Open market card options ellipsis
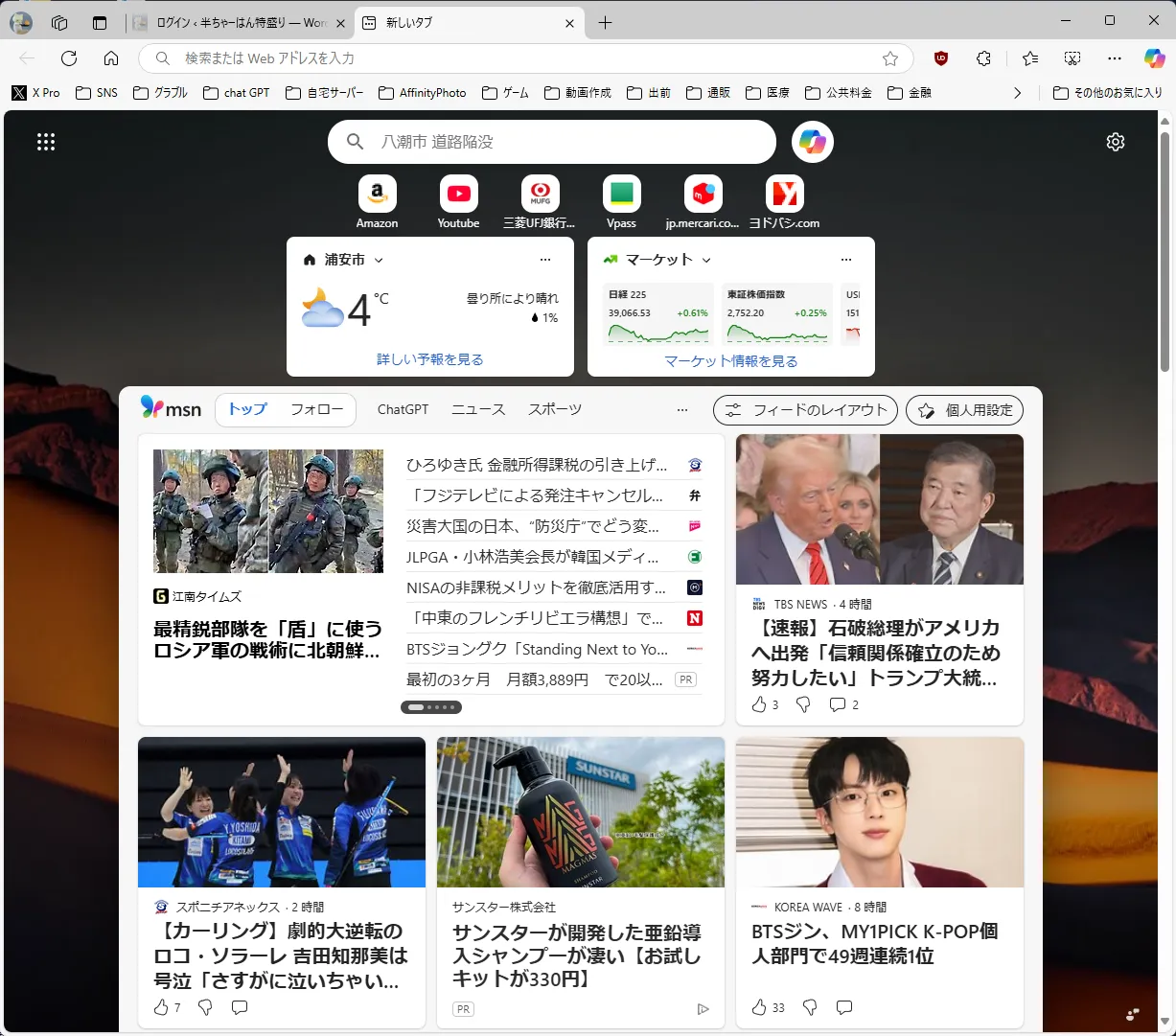The image size is (1176, 1036). pos(846,260)
